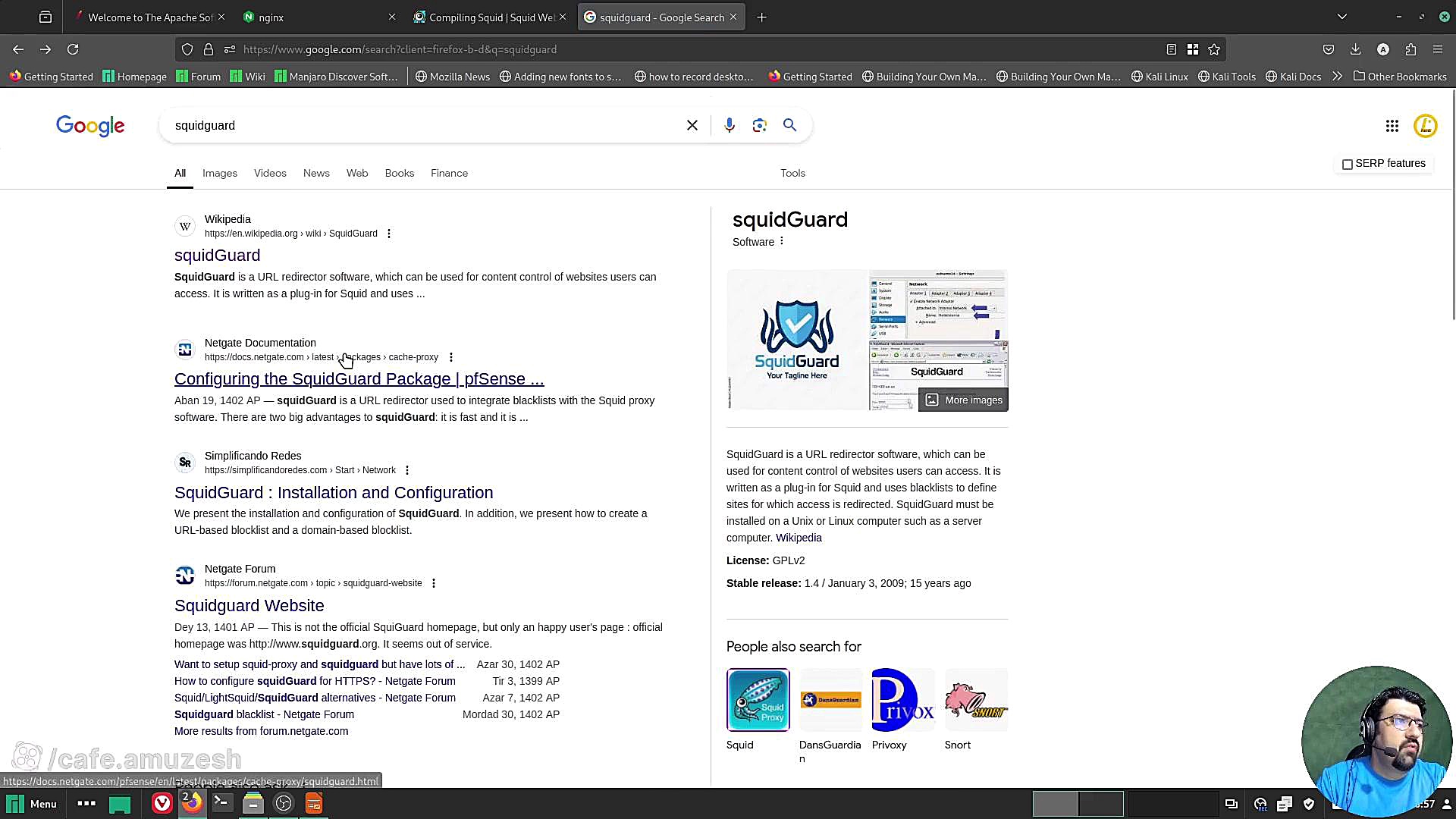The height and width of the screenshot is (819, 1456).
Task: Open More results from forum.netgate.com
Action: click(262, 731)
